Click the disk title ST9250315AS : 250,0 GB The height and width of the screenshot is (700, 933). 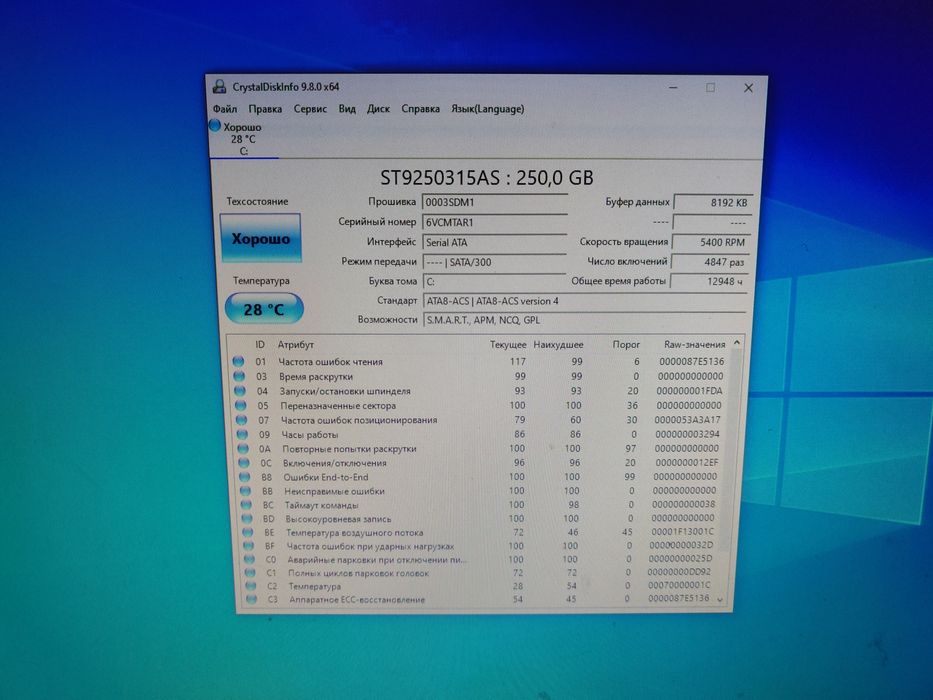pyautogui.click(x=487, y=177)
